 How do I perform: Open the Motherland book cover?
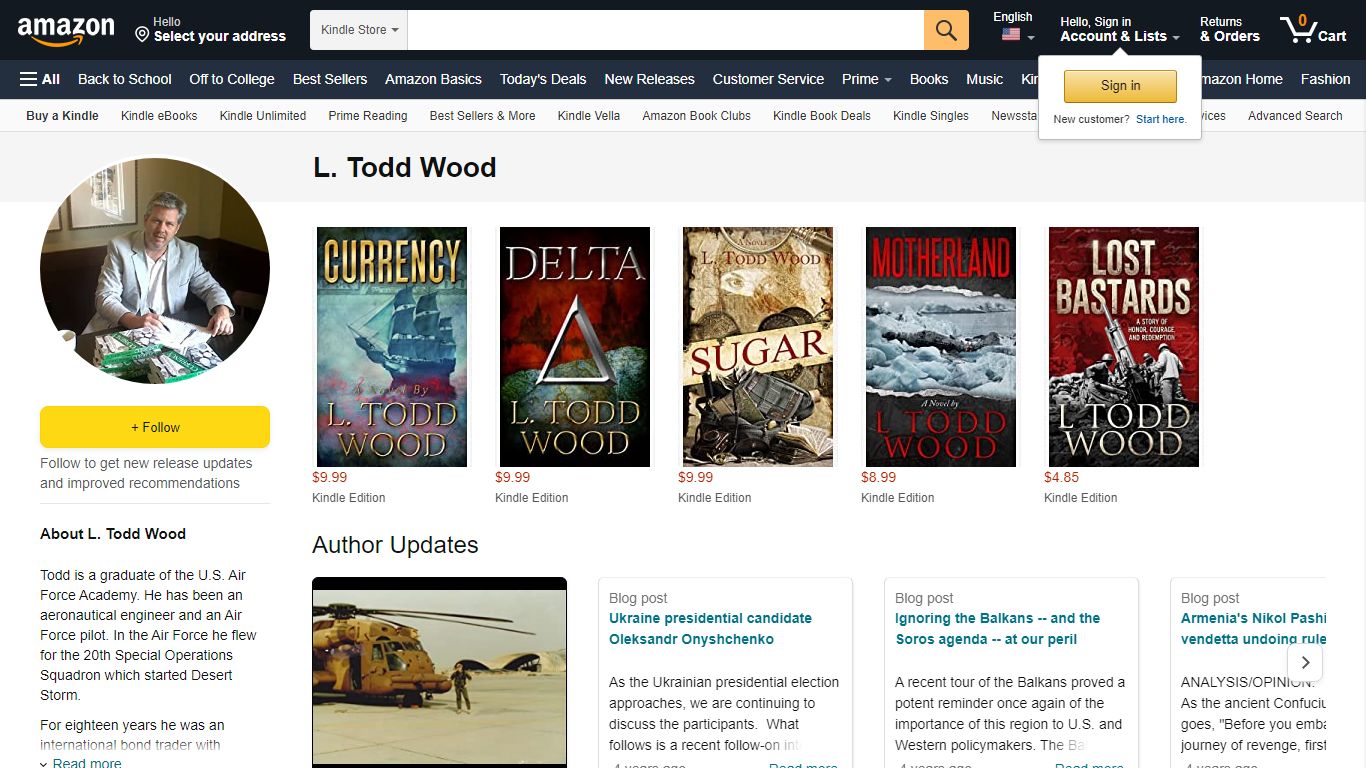tap(941, 347)
